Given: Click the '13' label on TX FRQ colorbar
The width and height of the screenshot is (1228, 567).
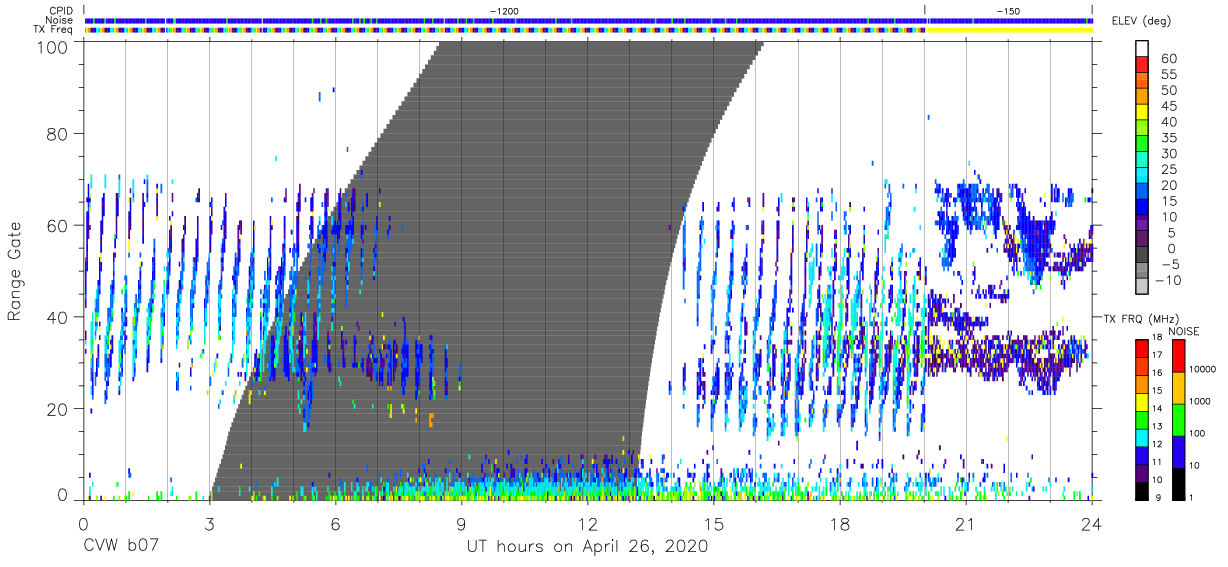Looking at the screenshot, I should point(1157,426).
